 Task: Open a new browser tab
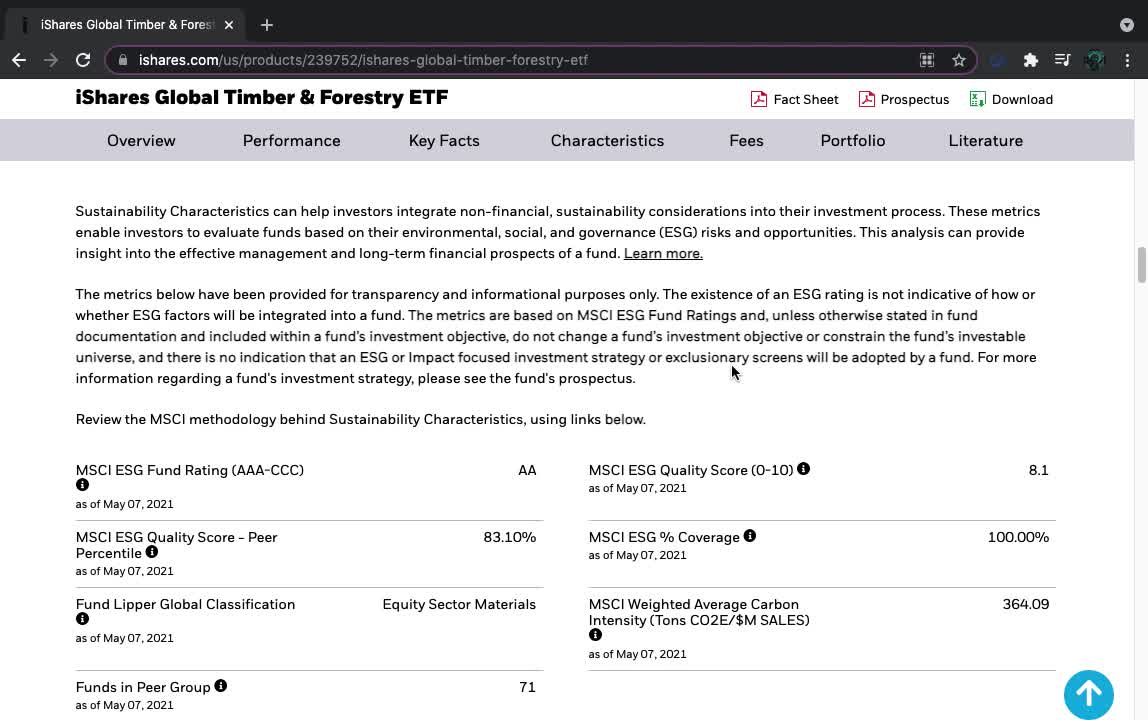[x=266, y=25]
